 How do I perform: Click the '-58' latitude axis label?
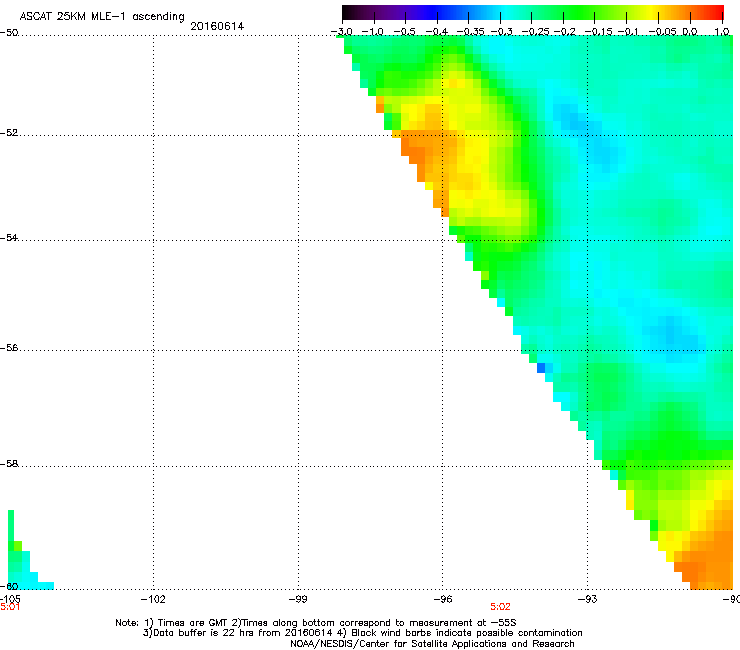tap(9, 464)
